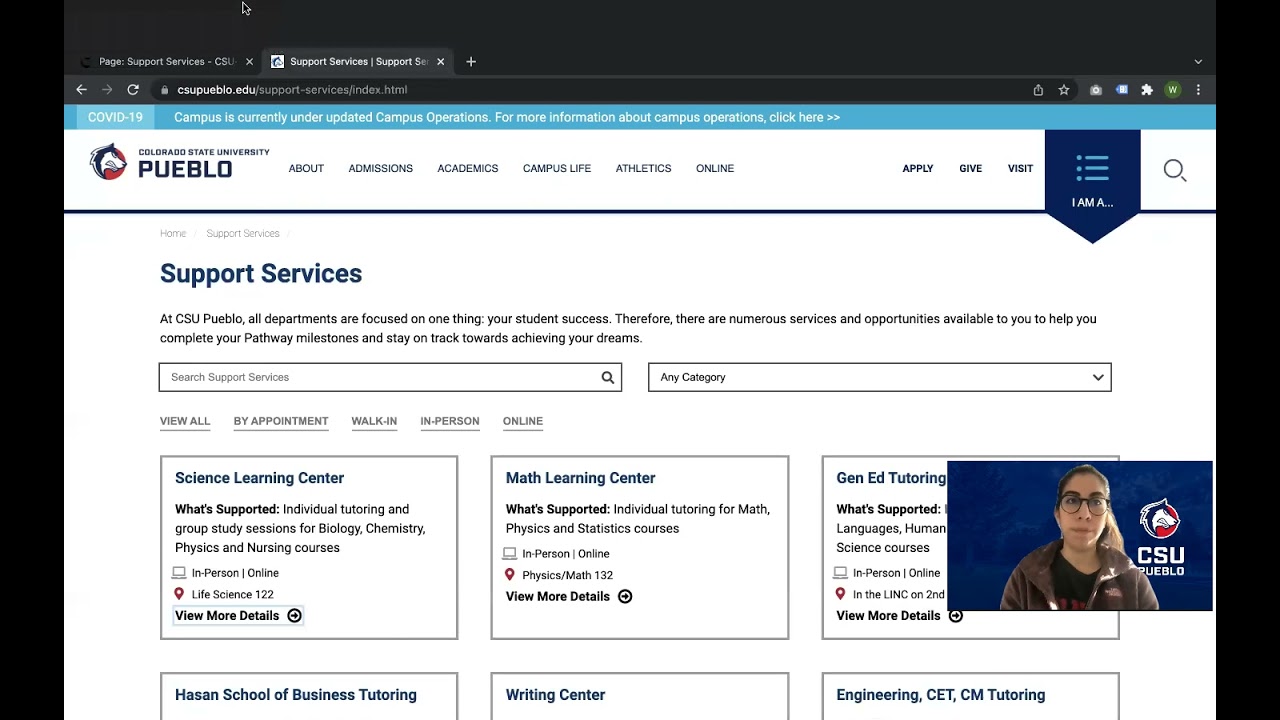The width and height of the screenshot is (1280, 720).
Task: Click laptop icon in Science Learning Center card
Action: point(179,573)
